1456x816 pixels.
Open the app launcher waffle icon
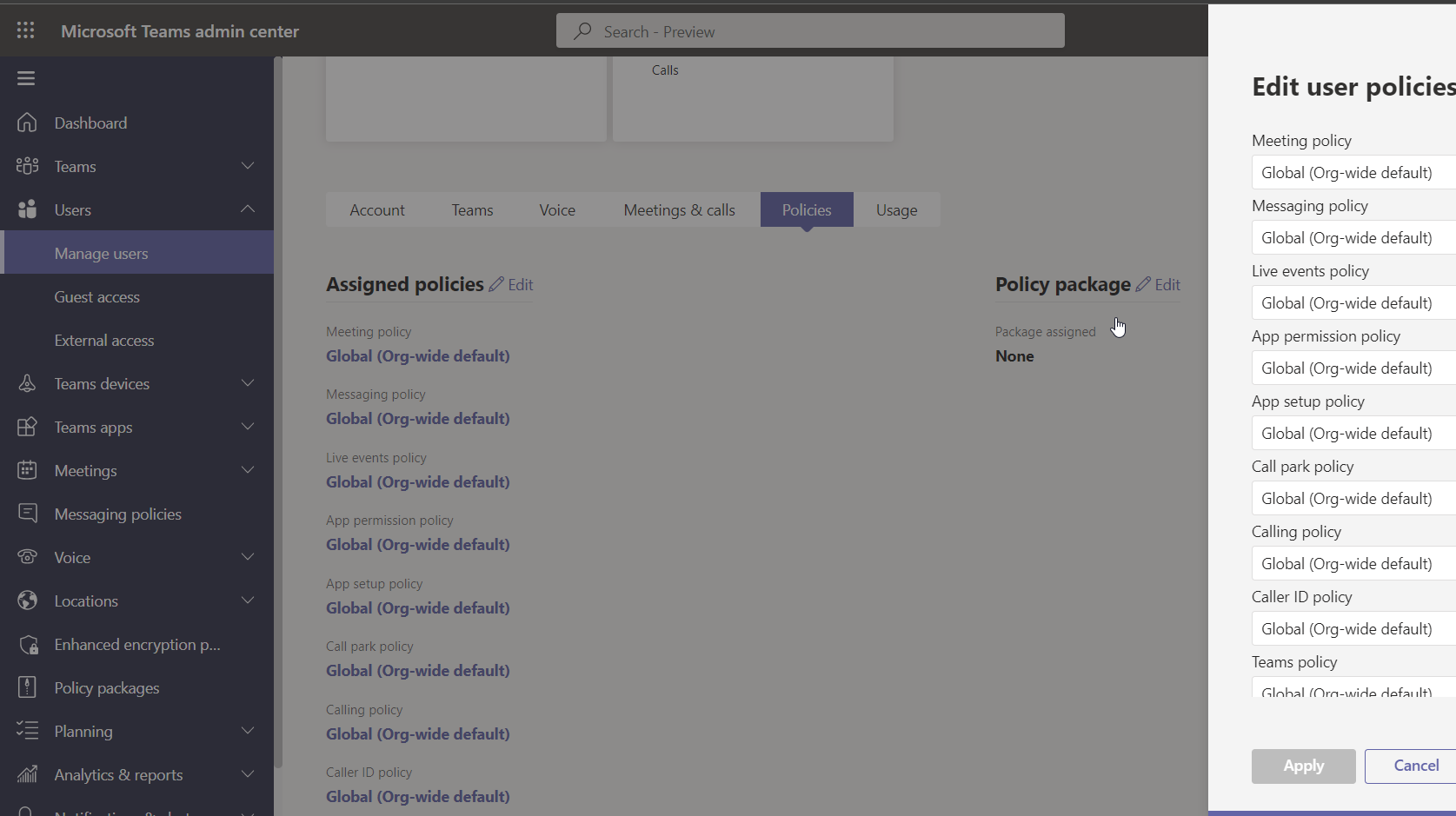point(26,31)
